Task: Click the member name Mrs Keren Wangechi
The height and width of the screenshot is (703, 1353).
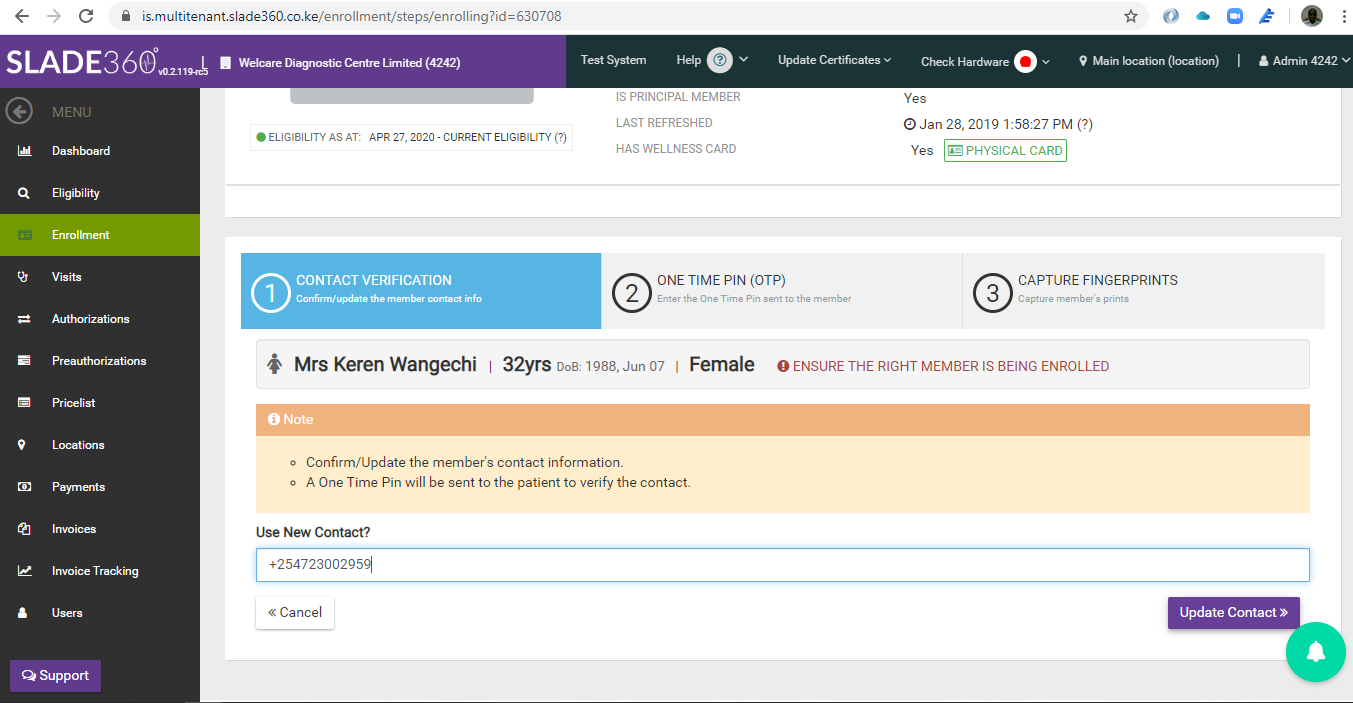Action: [385, 365]
